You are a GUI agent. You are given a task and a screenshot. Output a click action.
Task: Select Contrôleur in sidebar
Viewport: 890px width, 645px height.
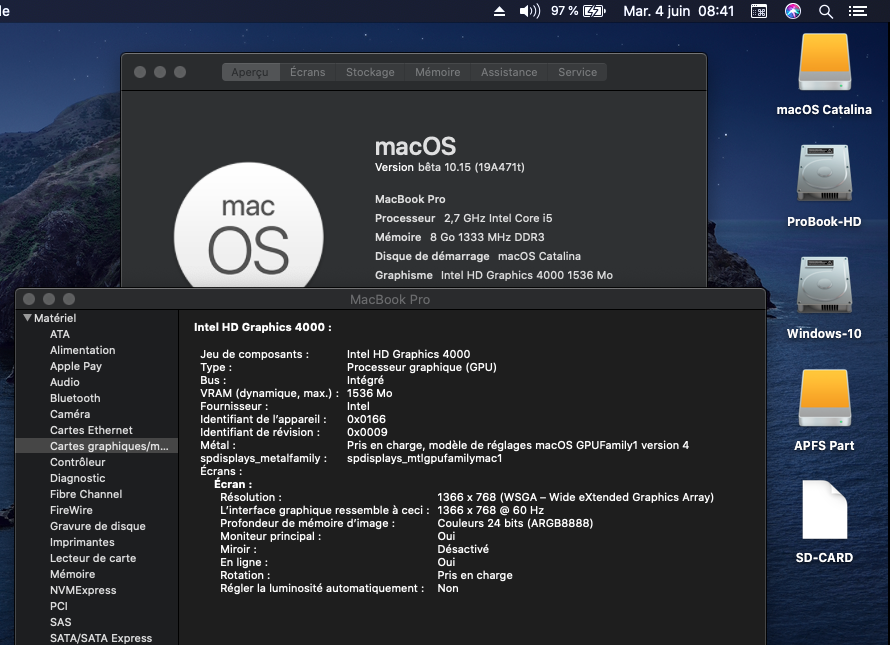[77, 462]
